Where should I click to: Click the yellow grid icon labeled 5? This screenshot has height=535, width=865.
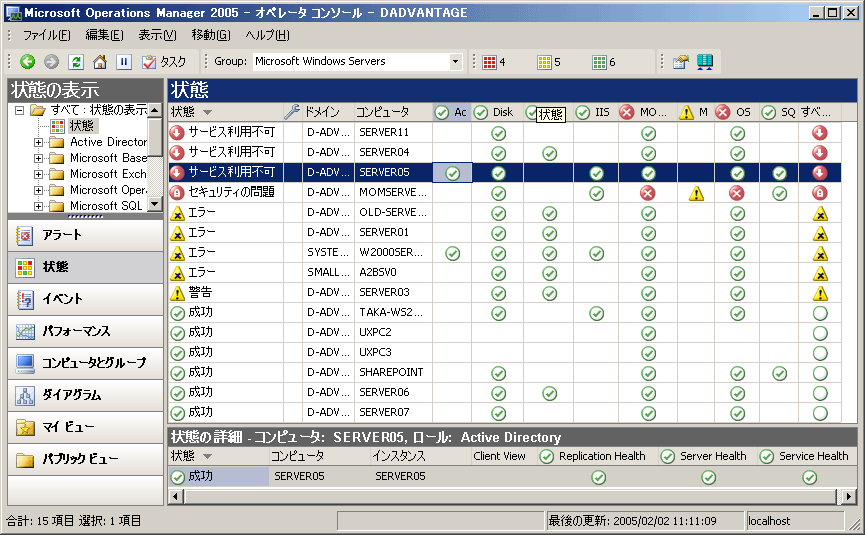[544, 62]
